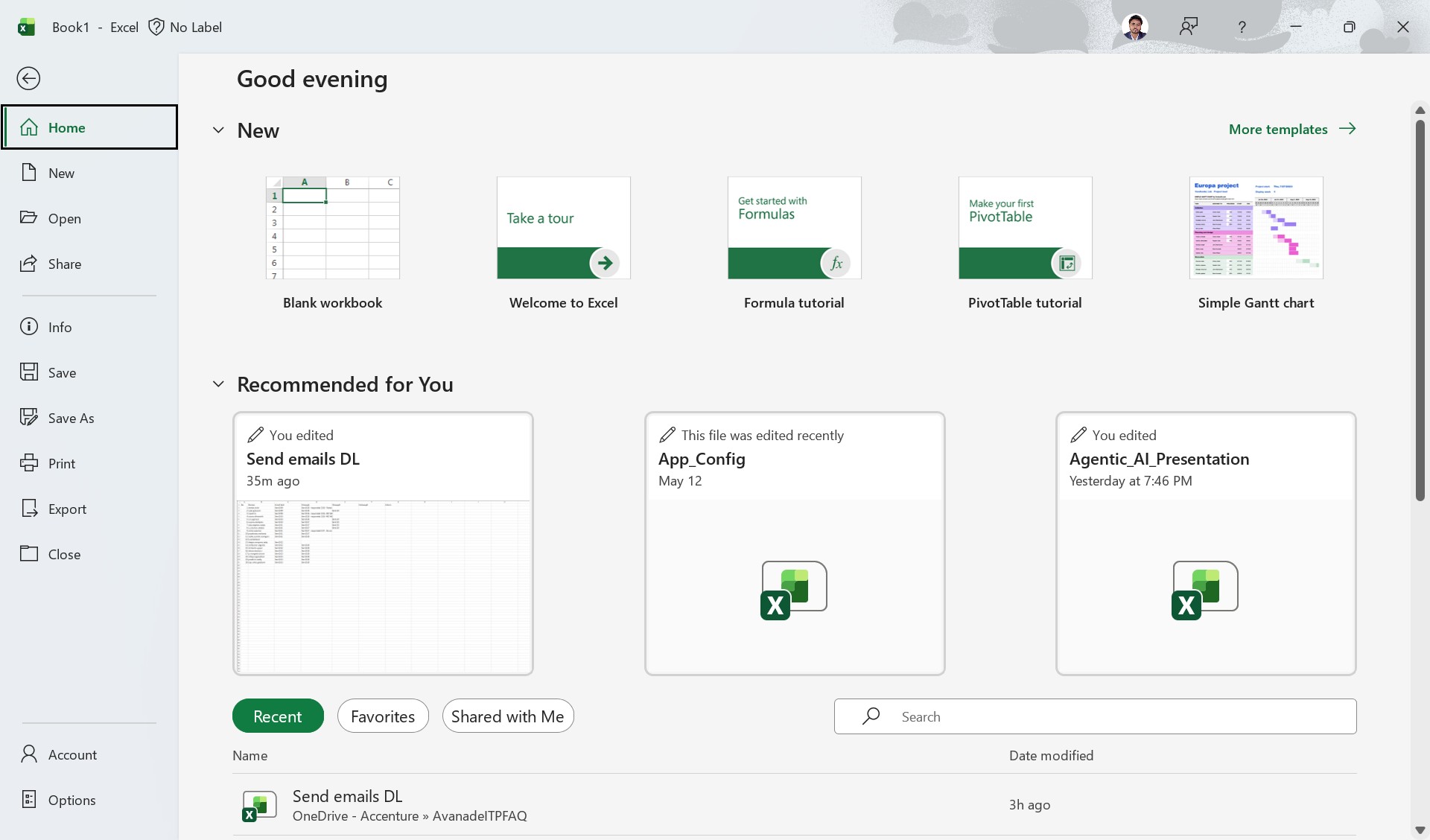Image resolution: width=1430 pixels, height=840 pixels.
Task: Open the Print page
Action: pos(89,463)
